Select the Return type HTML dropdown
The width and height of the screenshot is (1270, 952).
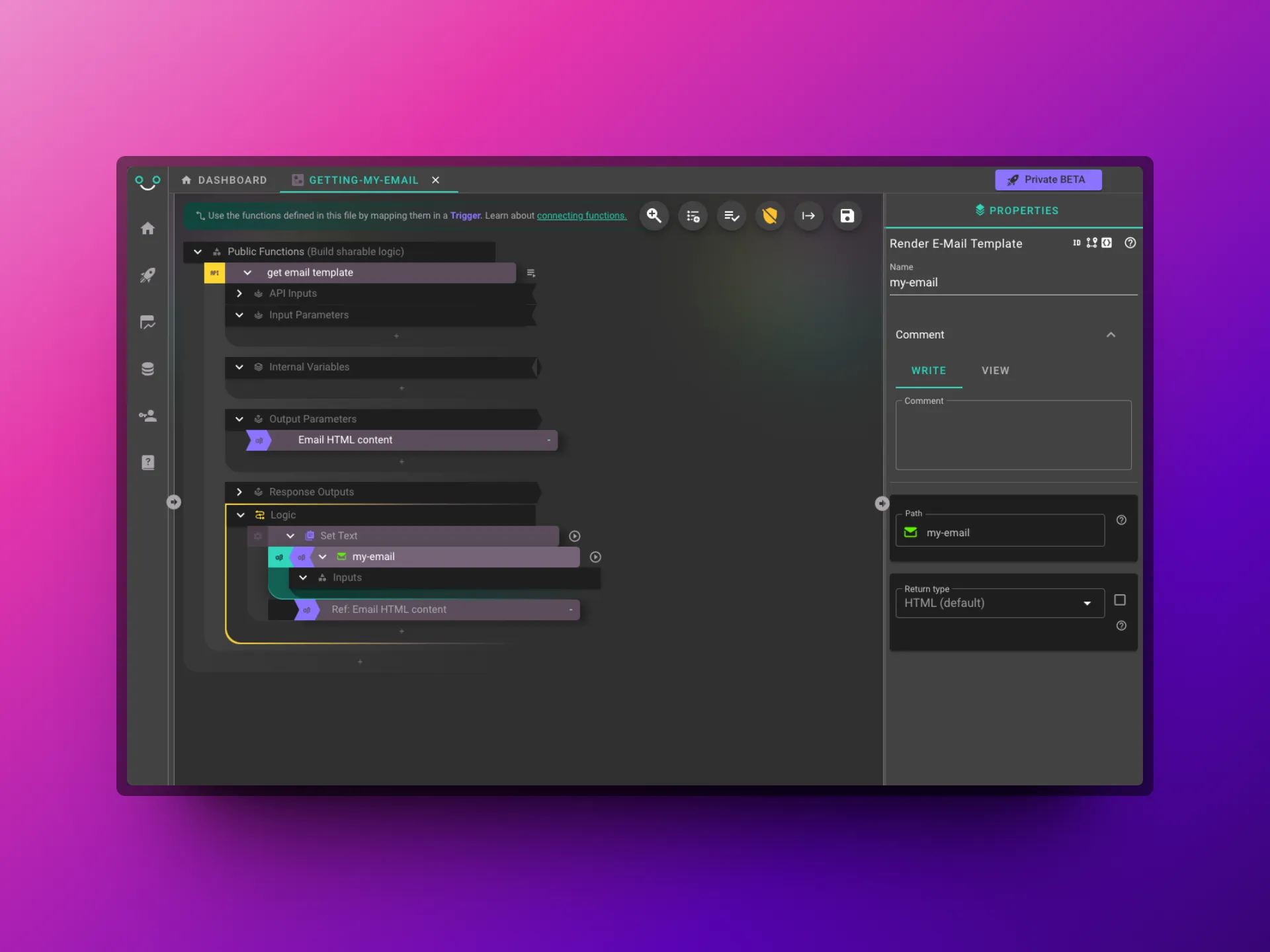click(x=998, y=602)
